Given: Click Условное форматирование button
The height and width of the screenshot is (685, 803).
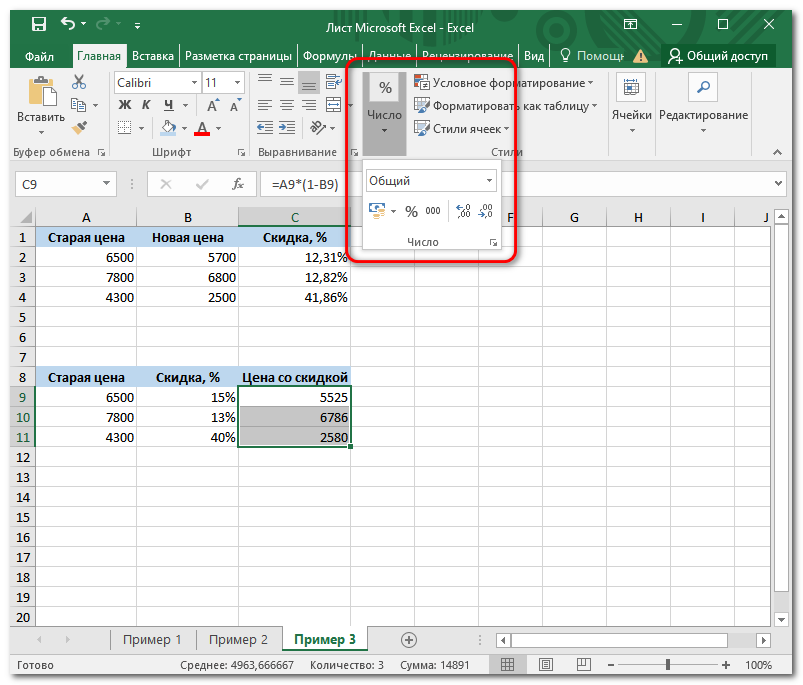Looking at the screenshot, I should [x=504, y=82].
